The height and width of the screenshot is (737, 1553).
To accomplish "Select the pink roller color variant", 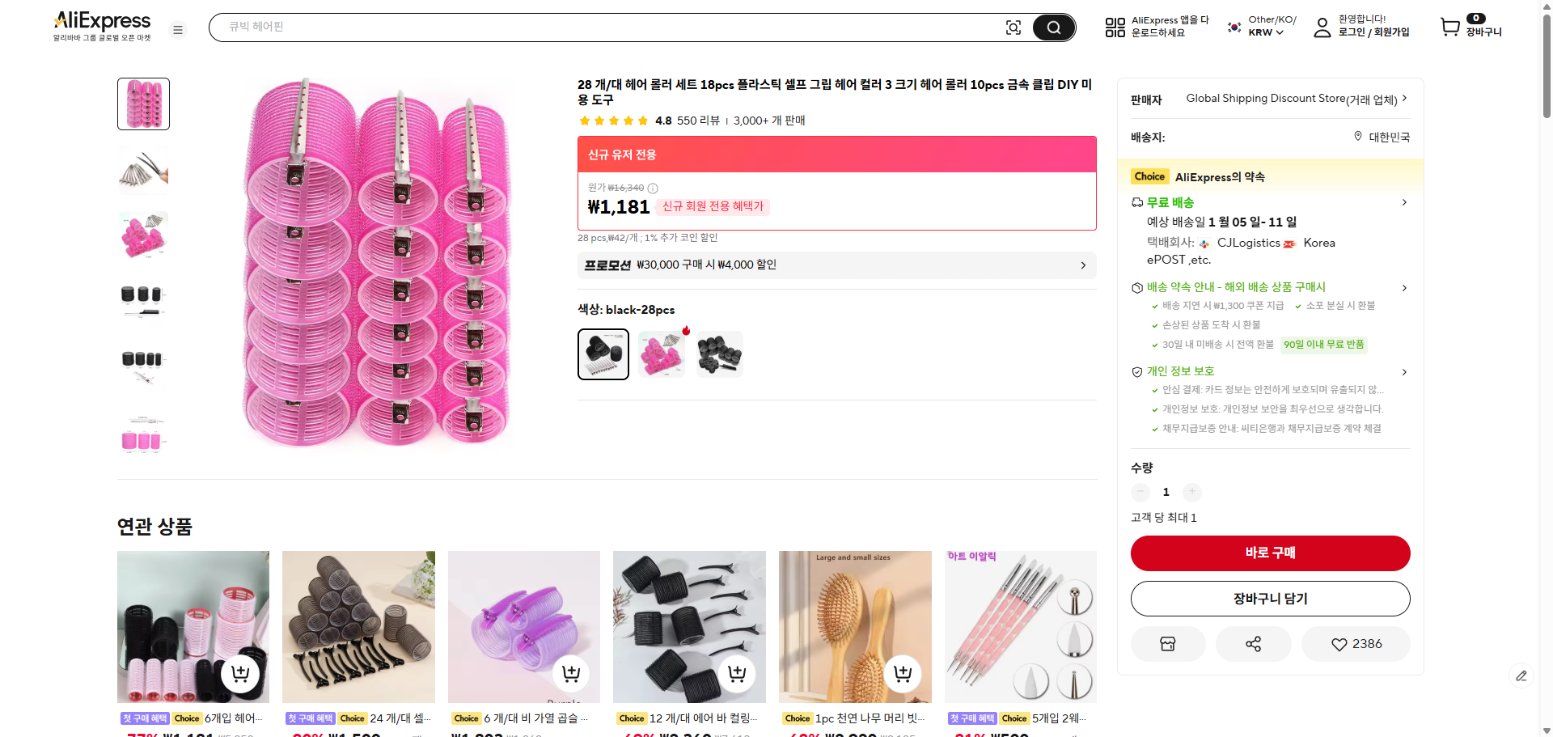I will (661, 354).
